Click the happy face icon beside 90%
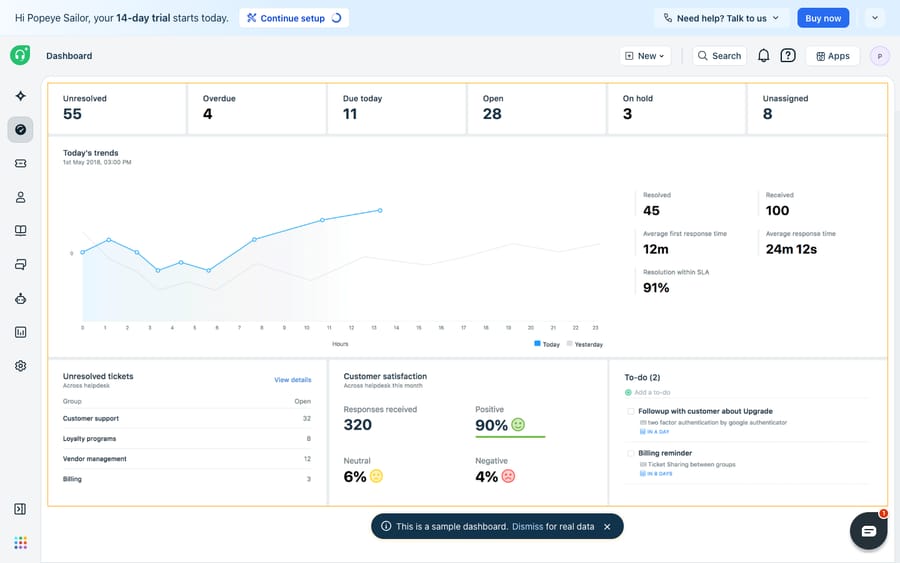Viewport: 900px width, 563px height. point(518,425)
